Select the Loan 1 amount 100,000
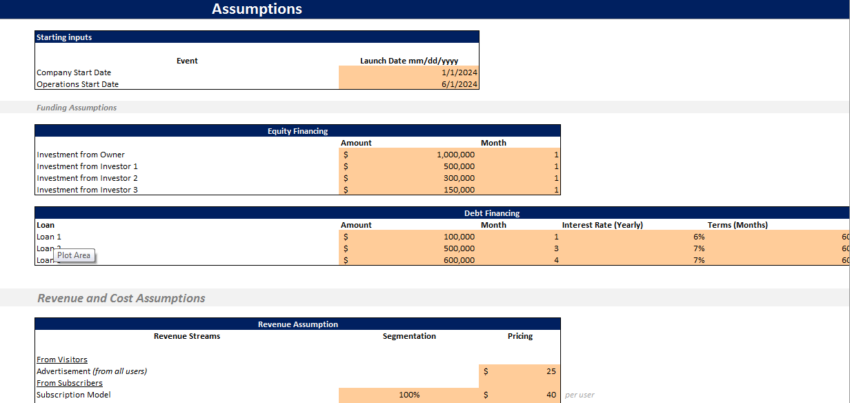The width and height of the screenshot is (850, 403). [x=409, y=237]
